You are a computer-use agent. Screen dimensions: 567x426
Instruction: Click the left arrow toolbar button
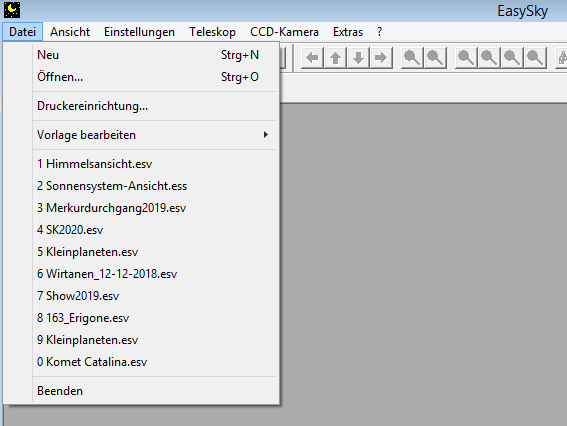point(312,57)
